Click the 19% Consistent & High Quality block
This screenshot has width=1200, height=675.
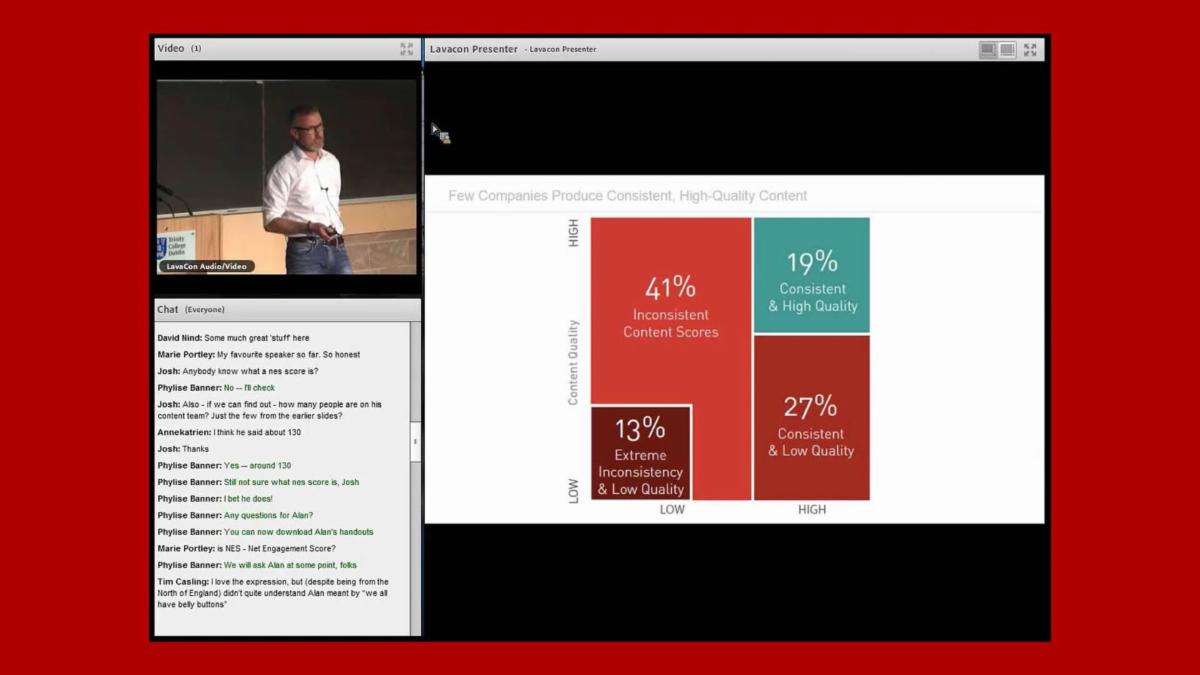[812, 275]
